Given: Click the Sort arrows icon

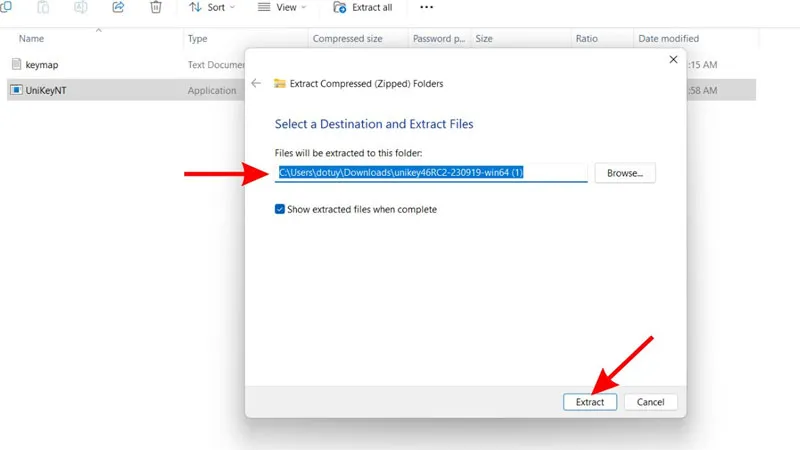Looking at the screenshot, I should point(195,7).
